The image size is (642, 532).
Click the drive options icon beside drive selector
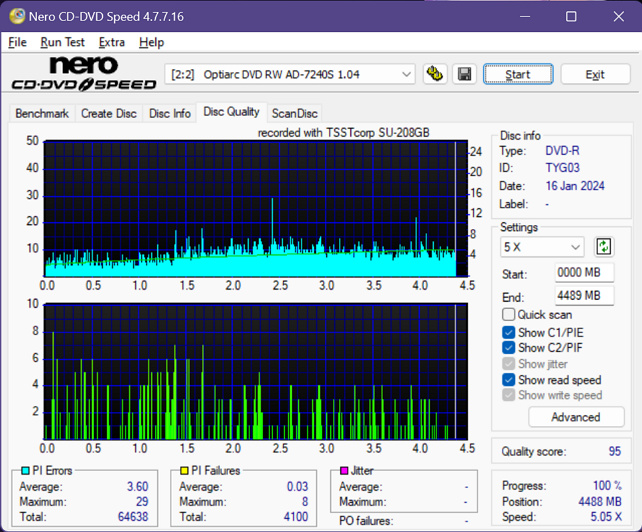435,75
